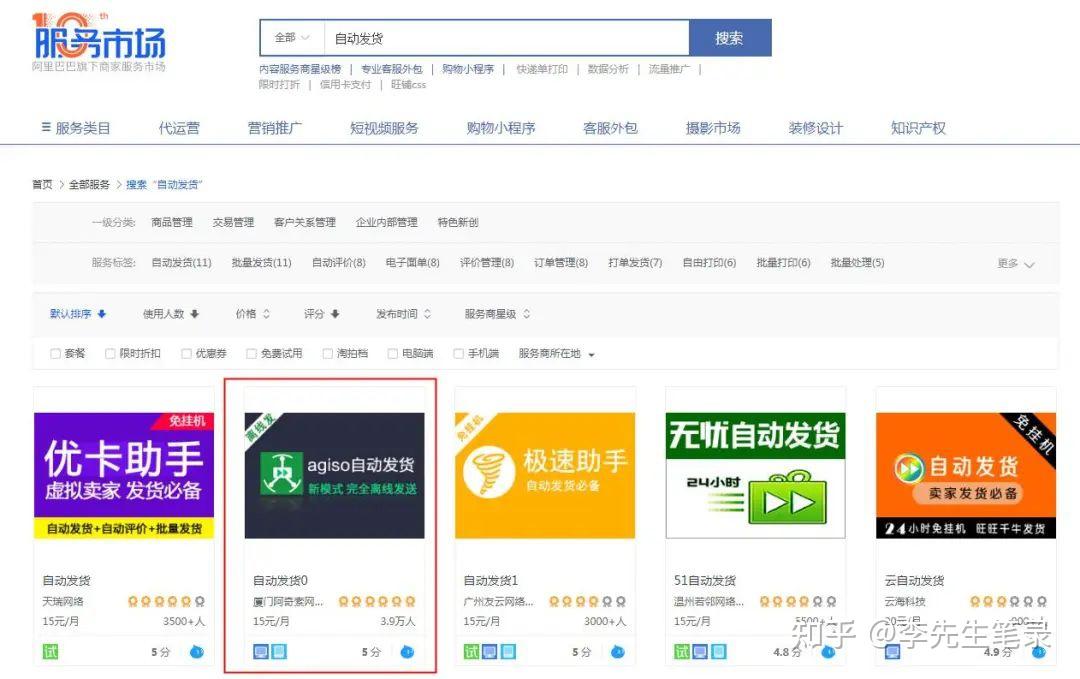Open the 购物小程序 link under the search box
The width and height of the screenshot is (1080, 679).
coord(468,69)
